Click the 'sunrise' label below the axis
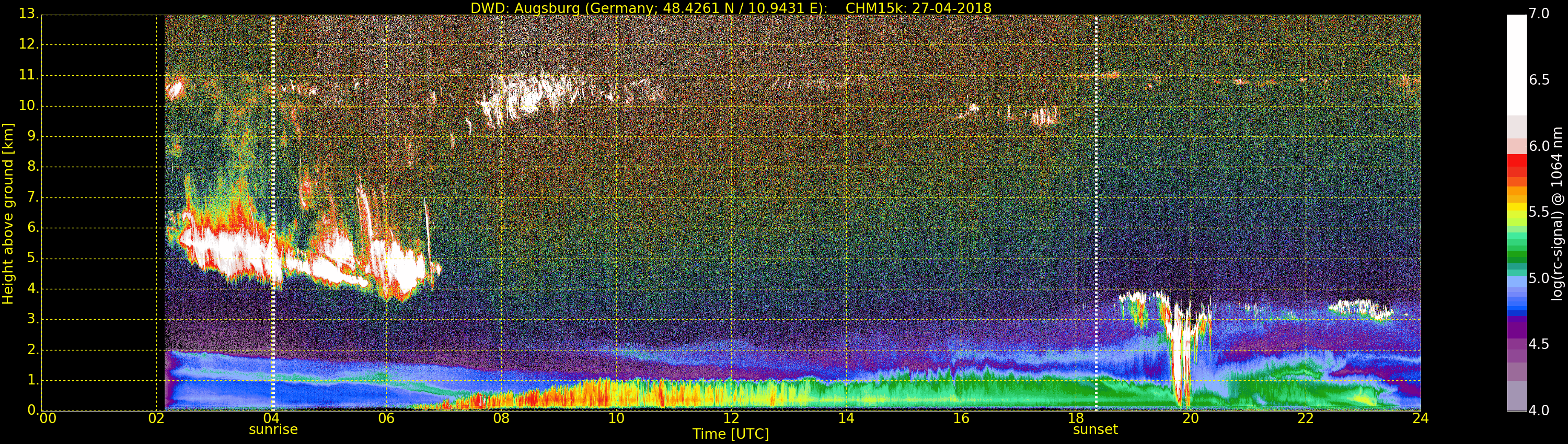 [x=273, y=429]
